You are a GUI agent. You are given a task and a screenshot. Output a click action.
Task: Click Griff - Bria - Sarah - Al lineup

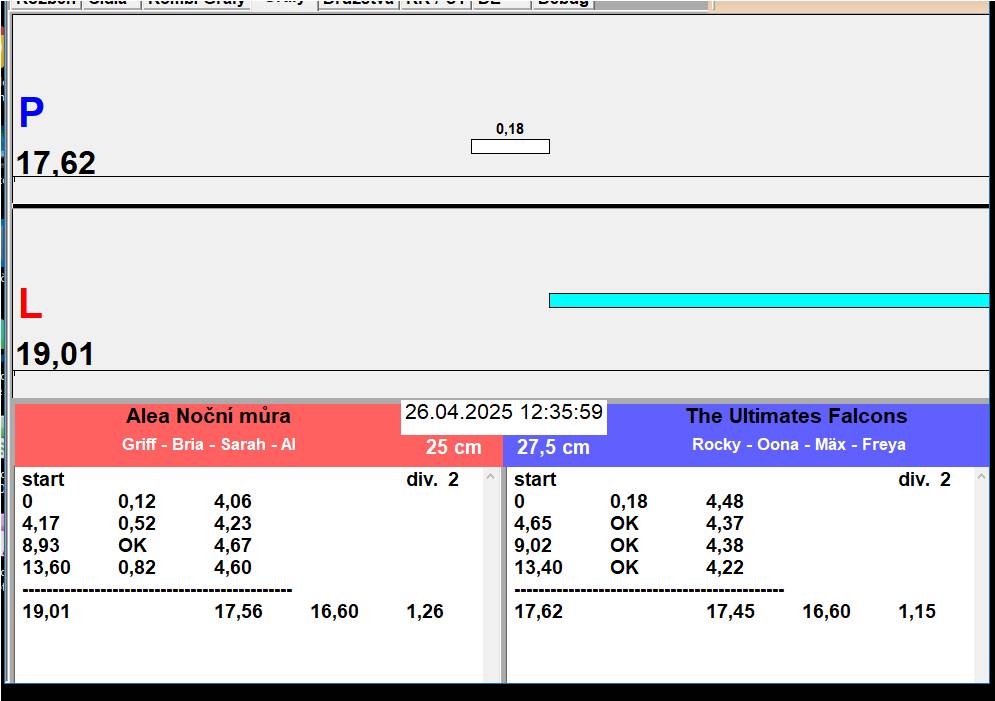pos(208,444)
